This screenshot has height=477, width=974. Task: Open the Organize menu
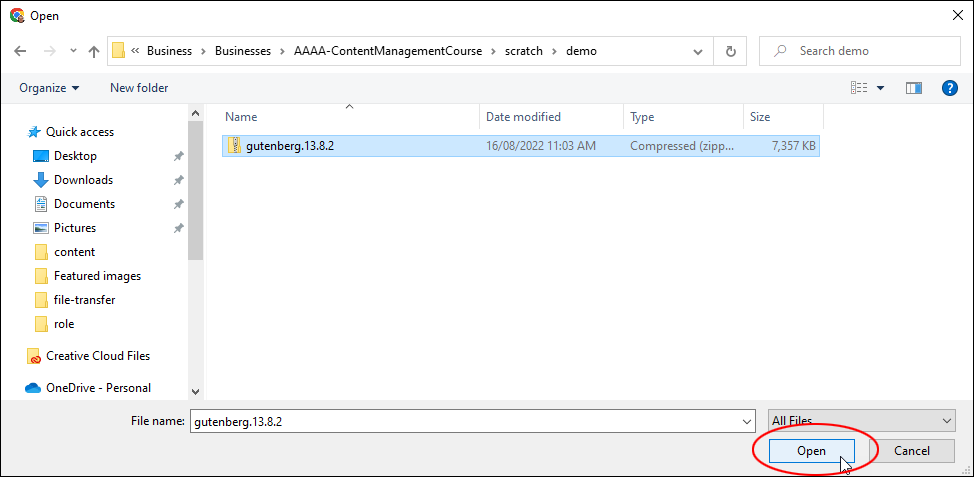pos(49,88)
